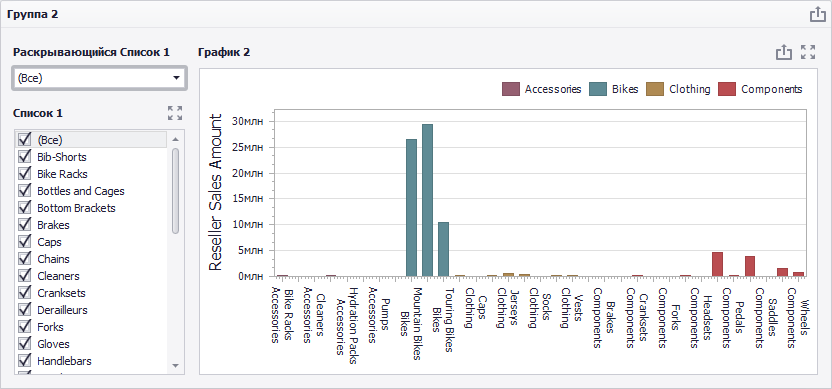832x389 pixels.
Task: Click the Accessories legend color swatch
Action: 511,89
